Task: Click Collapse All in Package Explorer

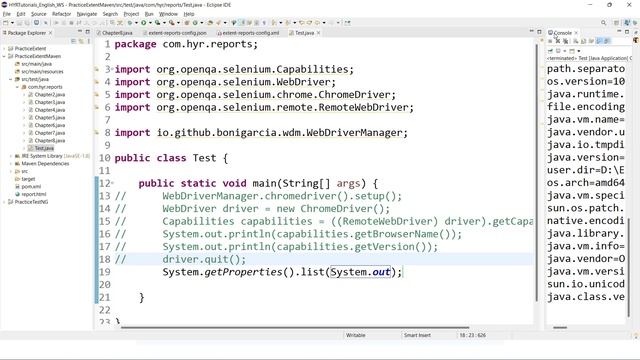Action: pyautogui.click(x=74, y=41)
